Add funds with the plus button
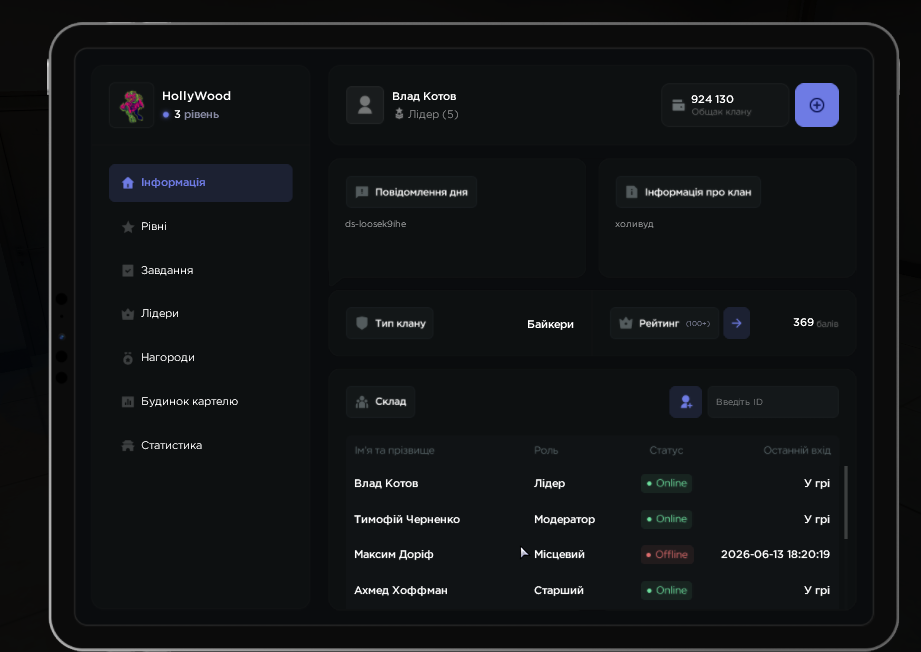This screenshot has width=921, height=652. coord(816,105)
